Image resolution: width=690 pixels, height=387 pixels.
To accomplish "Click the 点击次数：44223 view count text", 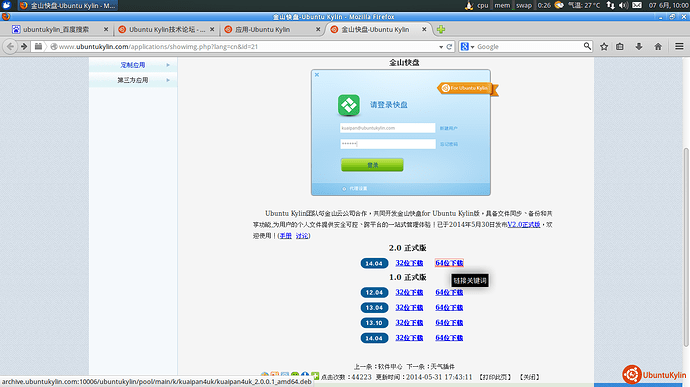I will [x=346, y=377].
